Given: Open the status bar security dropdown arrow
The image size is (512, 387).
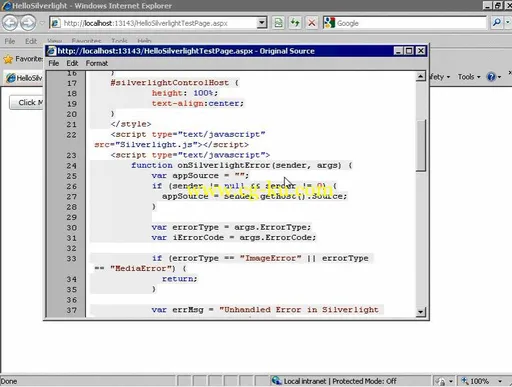Looking at the screenshot, I should 451,381.
